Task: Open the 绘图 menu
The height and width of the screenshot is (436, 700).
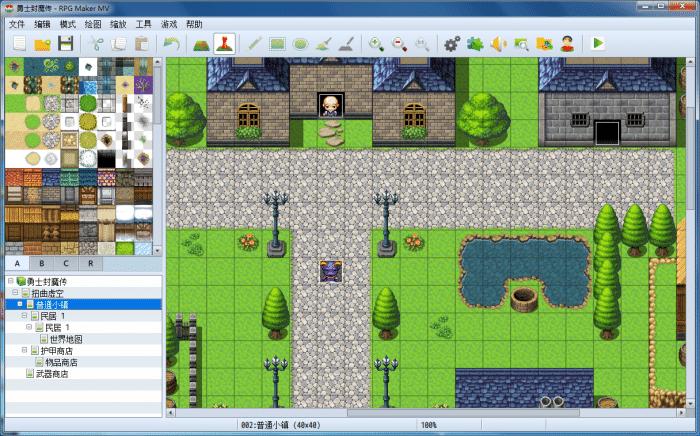Action: pos(93,24)
